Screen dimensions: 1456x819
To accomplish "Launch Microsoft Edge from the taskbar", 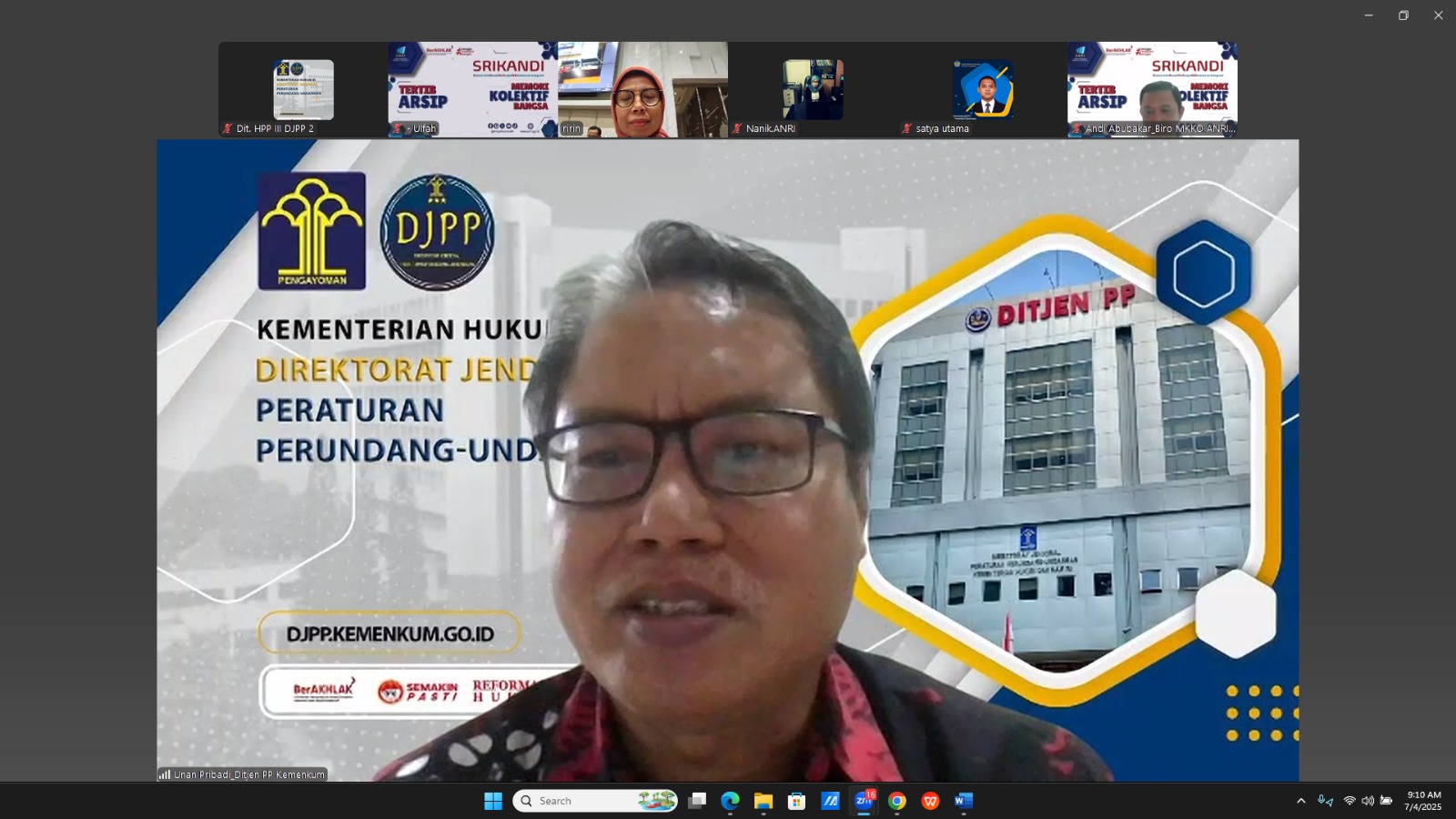I will (730, 801).
